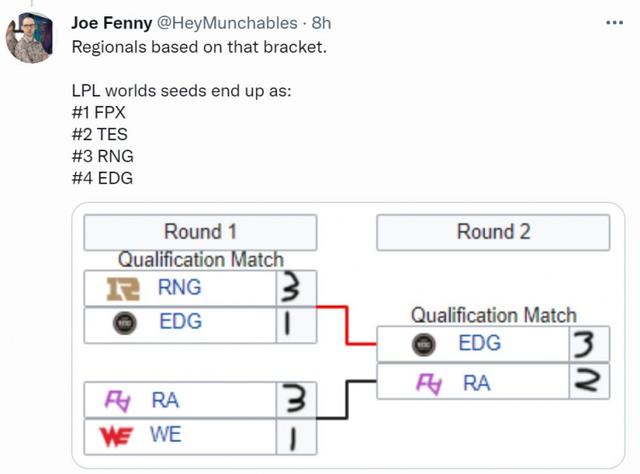
Task: Click the RNG team logo in Round 1
Action: [x=123, y=289]
